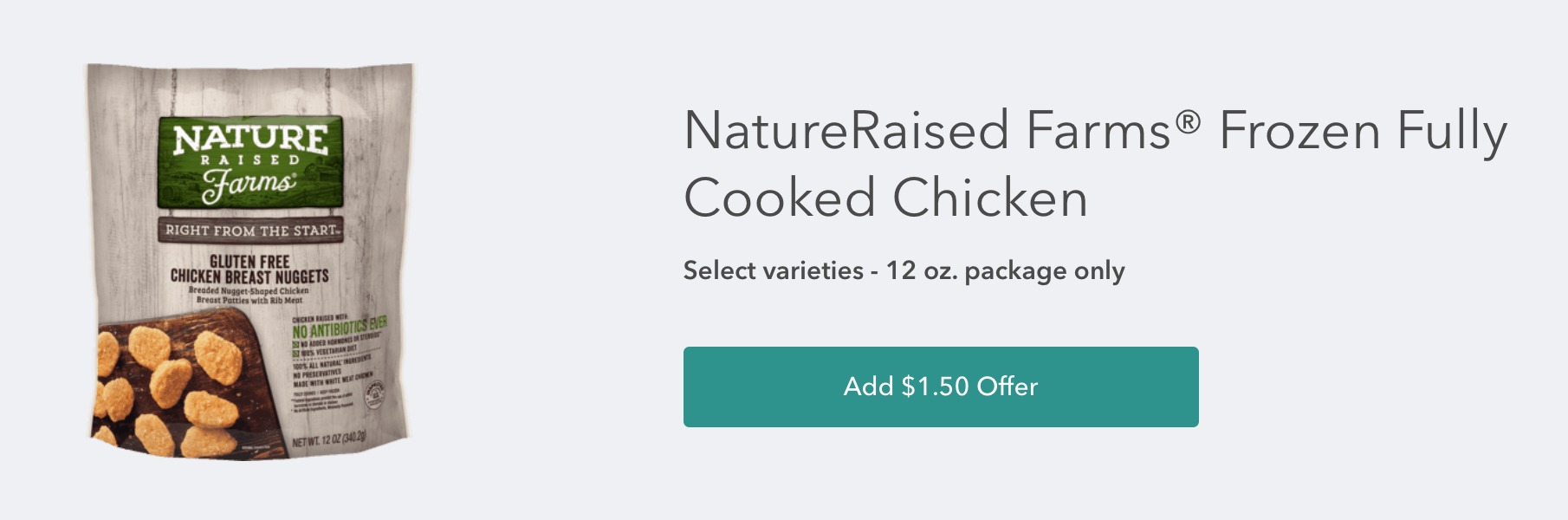The image size is (1568, 520).
Task: Click the Right From The Start banner
Action: [250, 231]
